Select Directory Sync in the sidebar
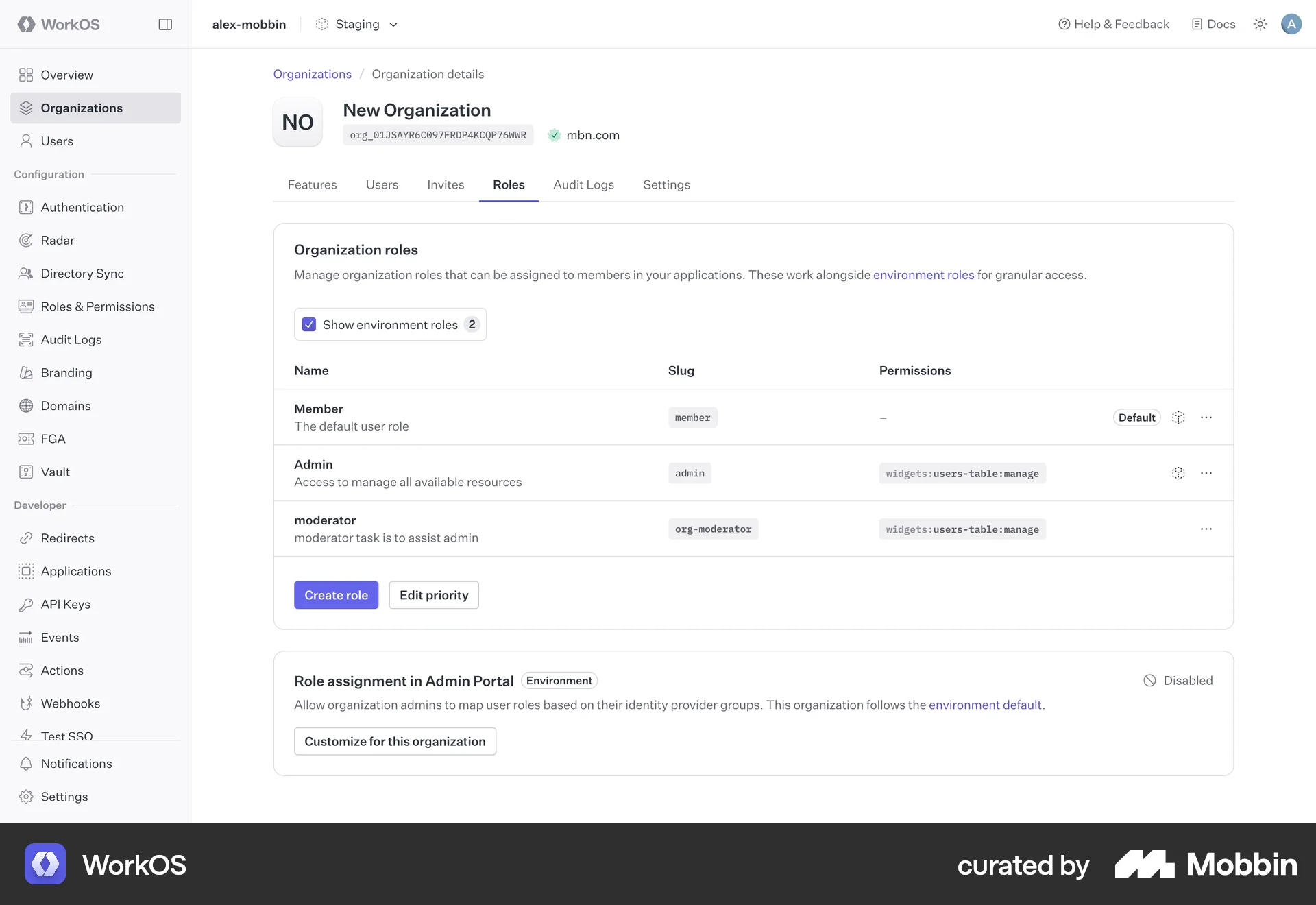1316x905 pixels. pyautogui.click(x=82, y=273)
